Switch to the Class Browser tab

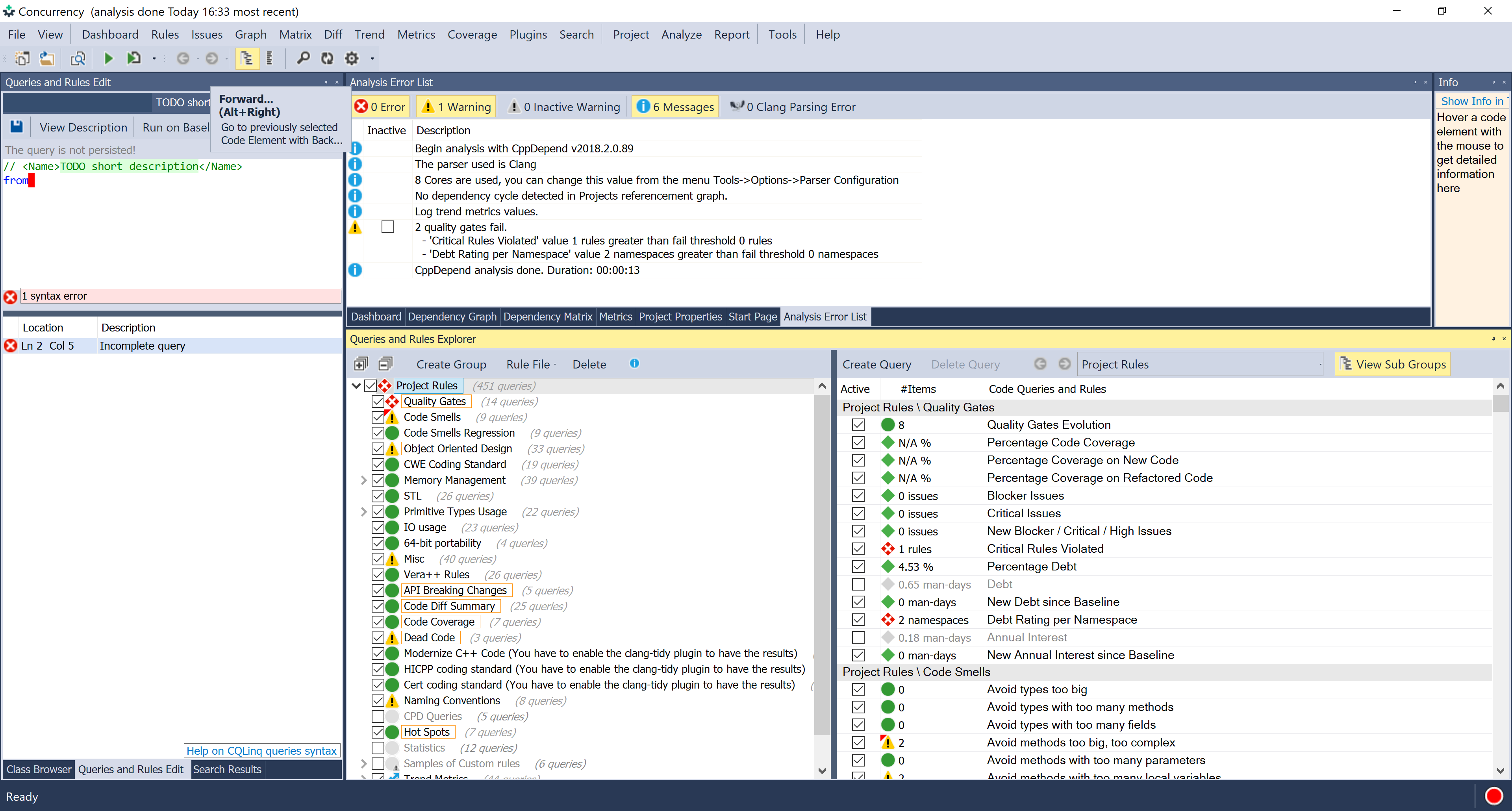pyautogui.click(x=39, y=769)
